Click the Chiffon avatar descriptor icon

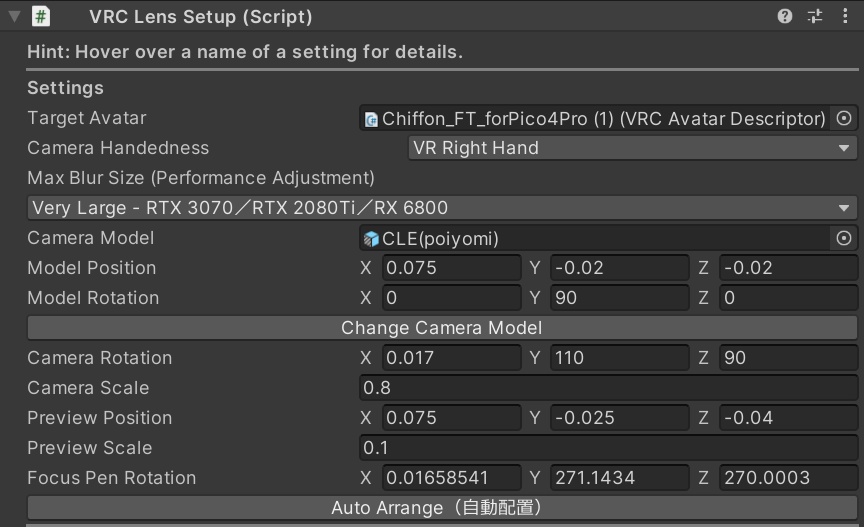click(x=372, y=118)
